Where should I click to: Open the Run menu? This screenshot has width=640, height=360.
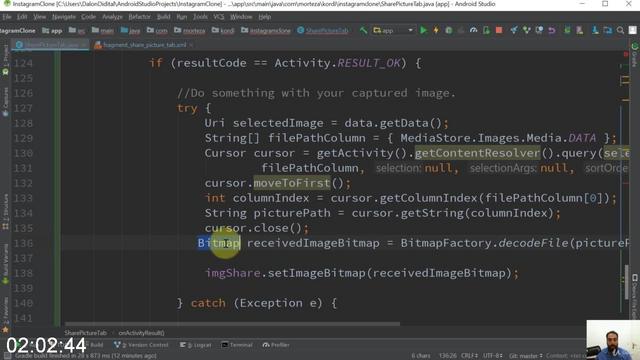[x=182, y=17]
